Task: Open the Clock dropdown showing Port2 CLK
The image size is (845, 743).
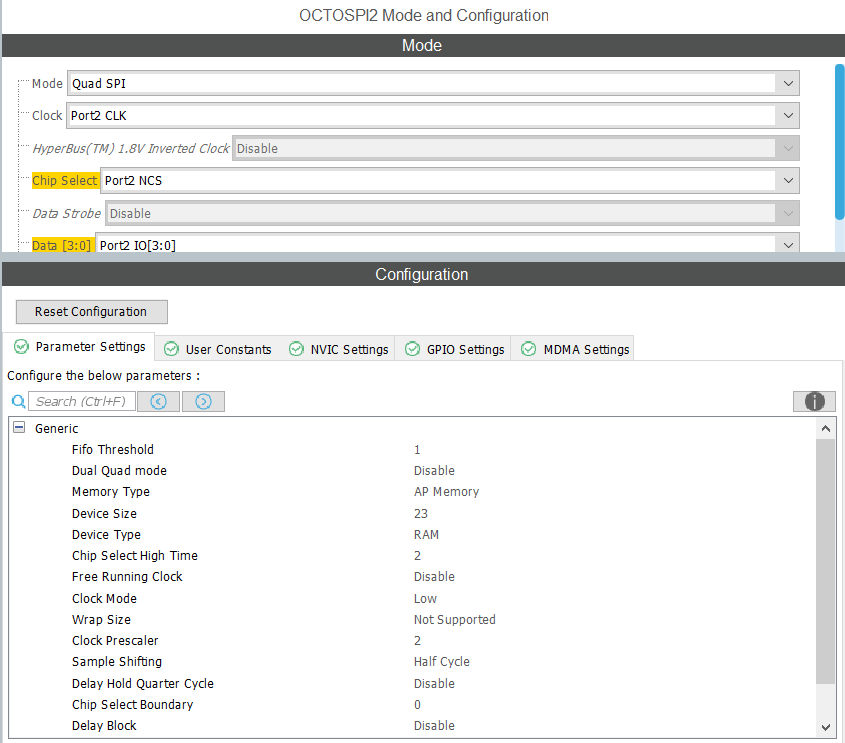Action: click(433, 115)
